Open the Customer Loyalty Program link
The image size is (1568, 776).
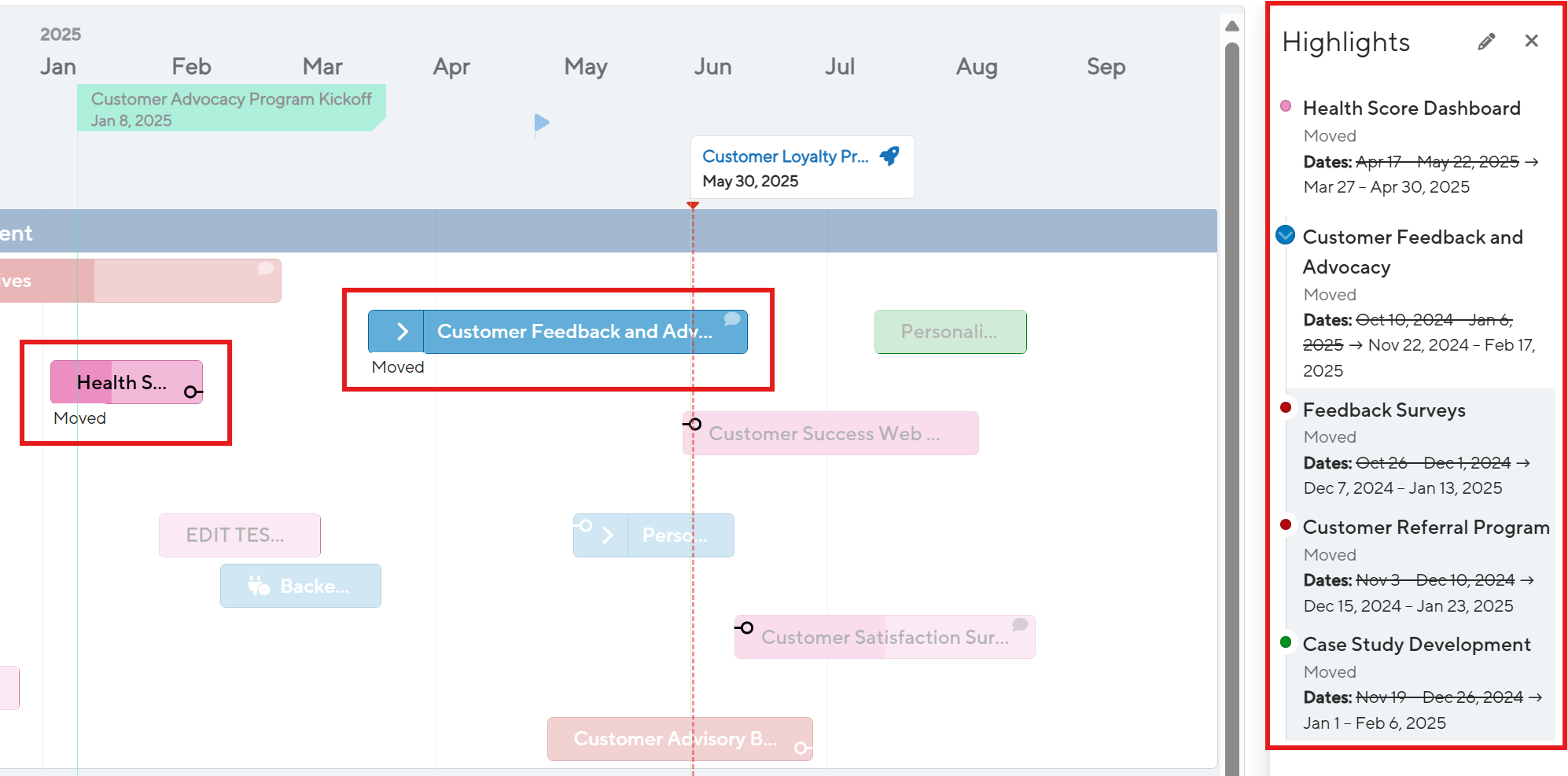(786, 156)
